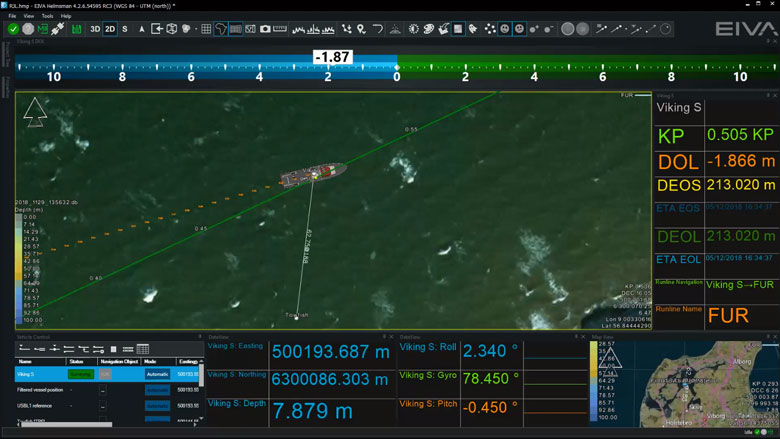The image size is (780, 439).
Task: Click the grid display icon
Action: point(206,29)
